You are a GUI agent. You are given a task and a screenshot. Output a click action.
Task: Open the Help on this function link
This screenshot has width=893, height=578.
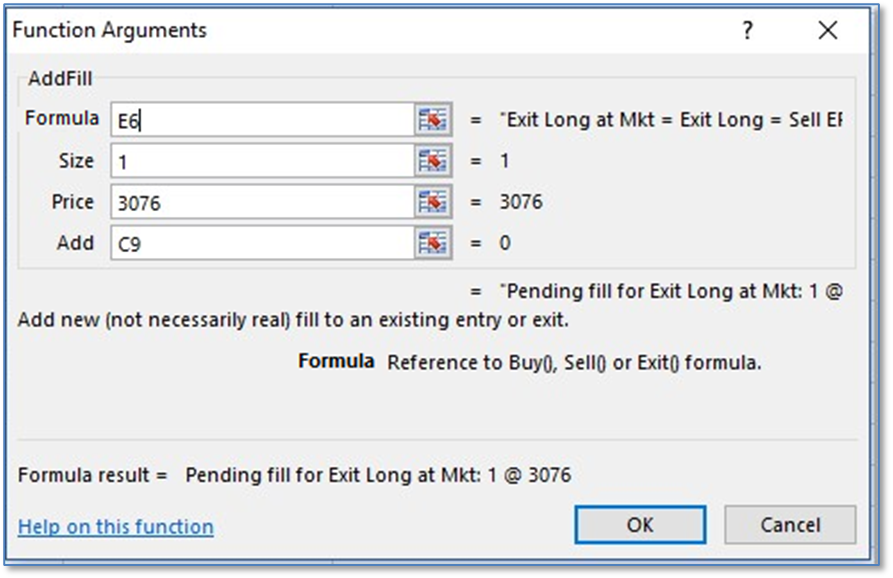116,527
